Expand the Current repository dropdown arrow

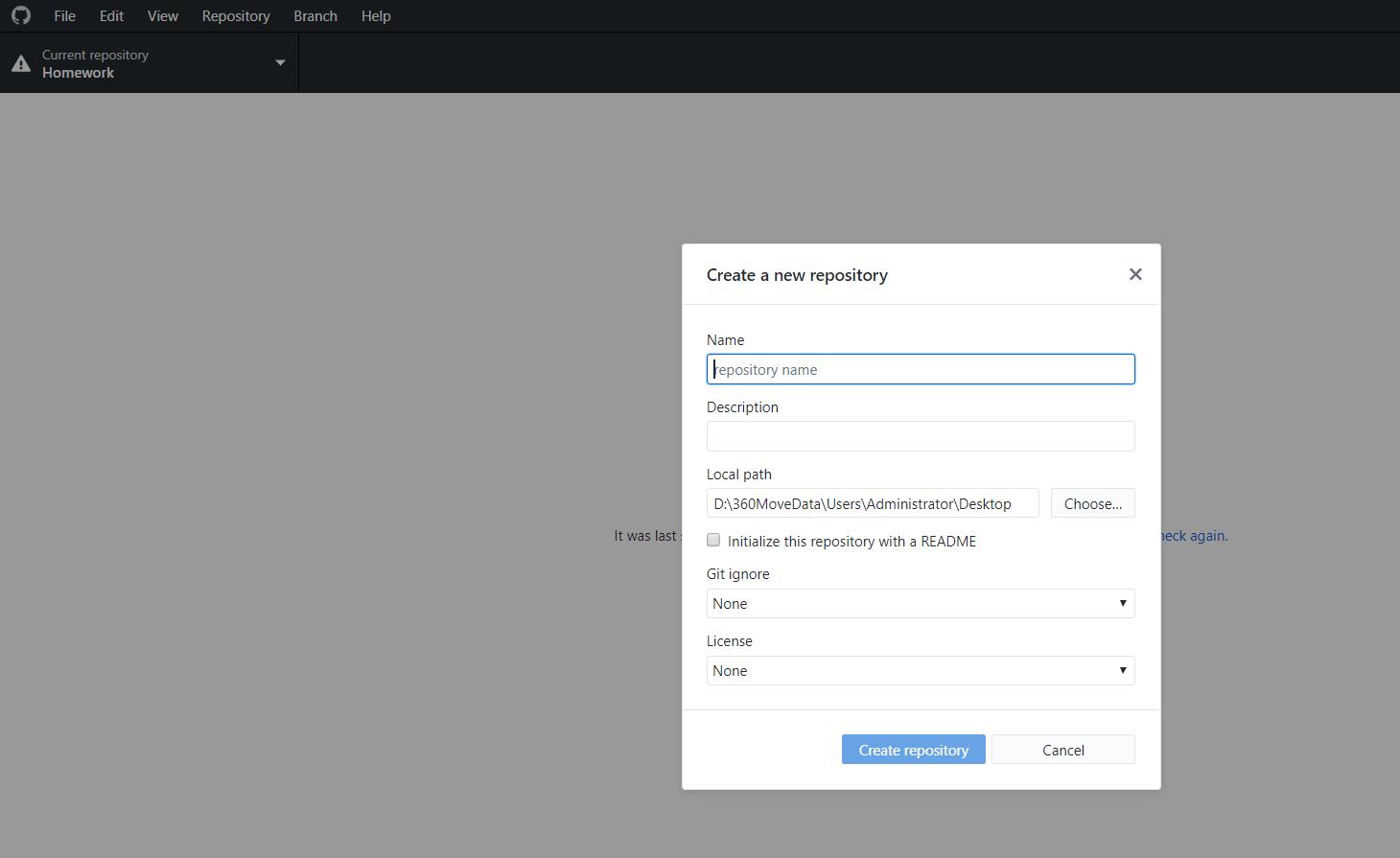tap(280, 63)
